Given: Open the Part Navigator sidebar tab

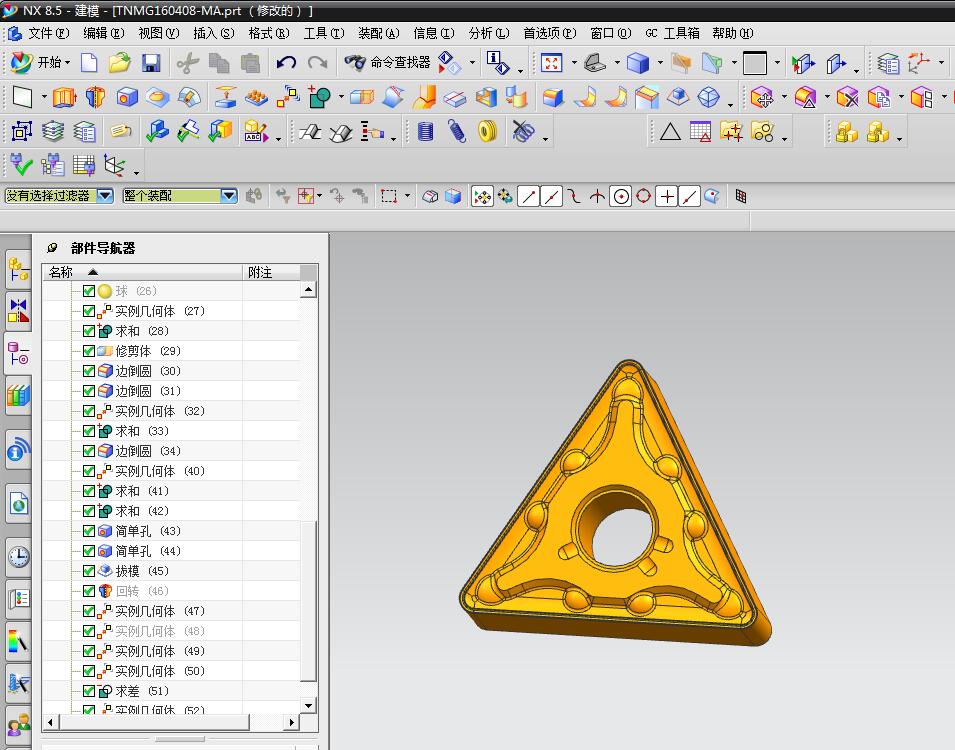Looking at the screenshot, I should tap(18, 354).
